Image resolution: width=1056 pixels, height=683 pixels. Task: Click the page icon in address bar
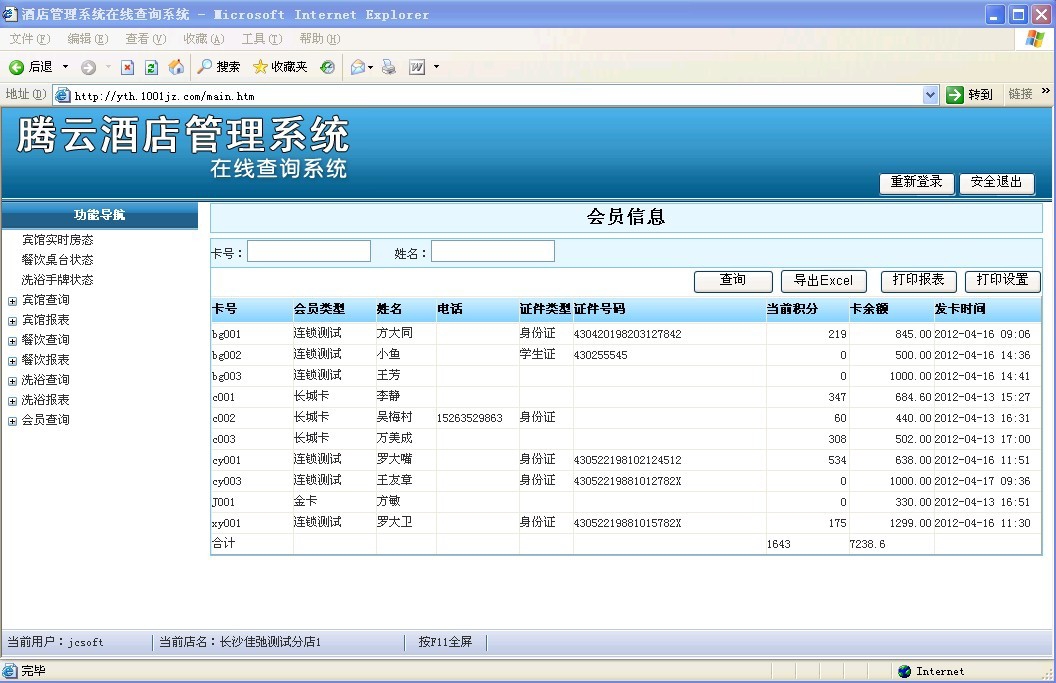63,96
